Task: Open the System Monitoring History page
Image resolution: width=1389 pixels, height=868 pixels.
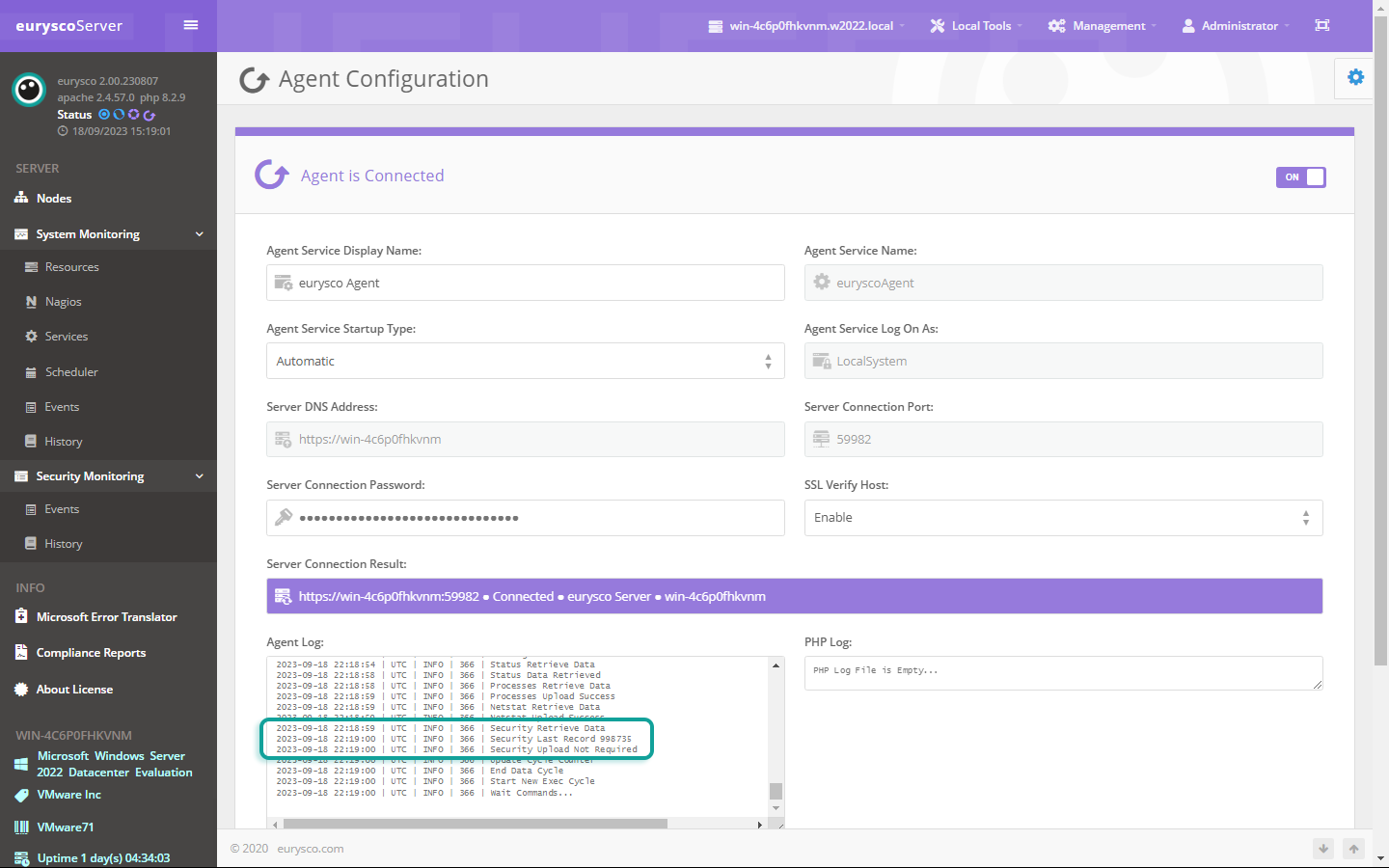Action: [x=64, y=442]
